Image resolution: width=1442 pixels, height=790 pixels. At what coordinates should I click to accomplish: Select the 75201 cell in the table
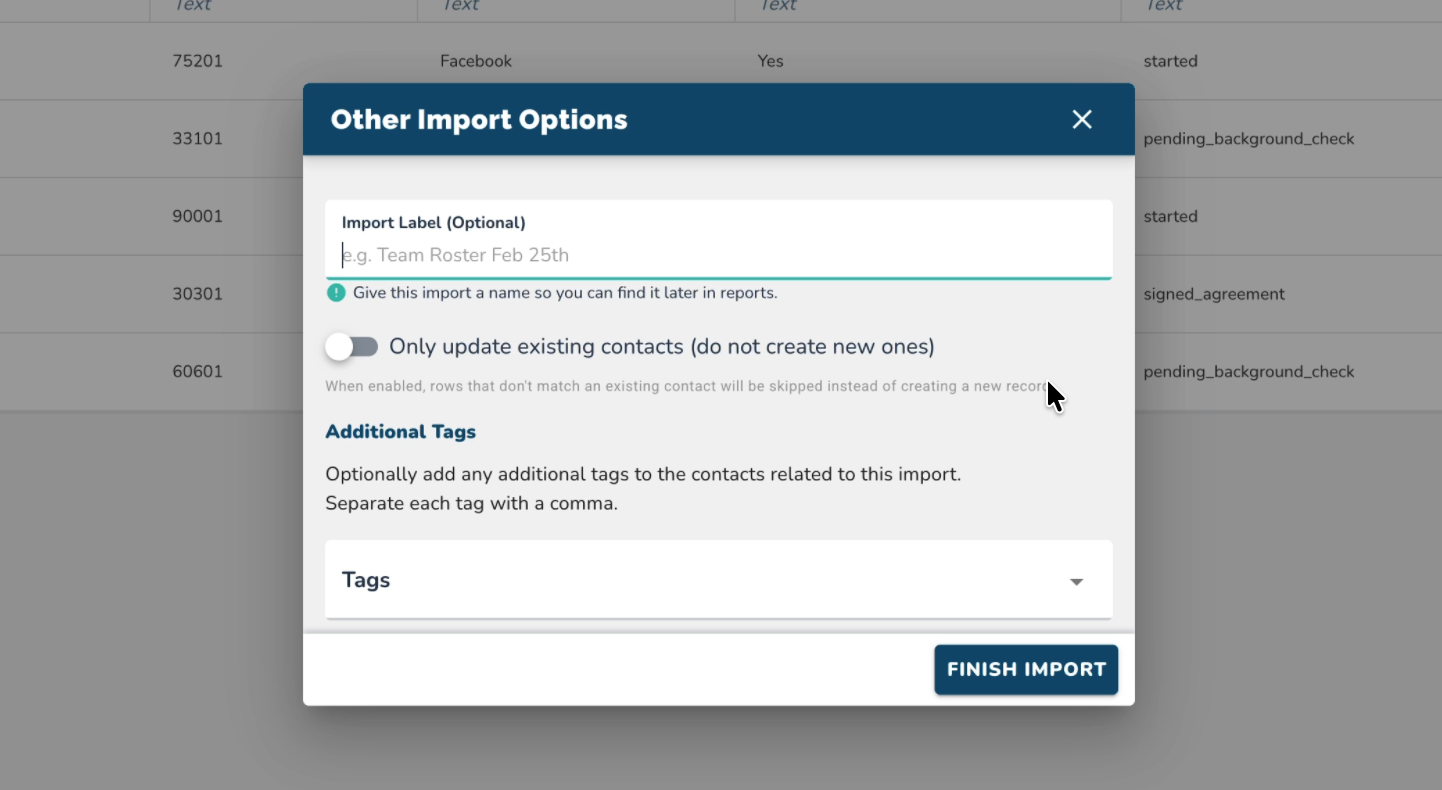coord(198,61)
